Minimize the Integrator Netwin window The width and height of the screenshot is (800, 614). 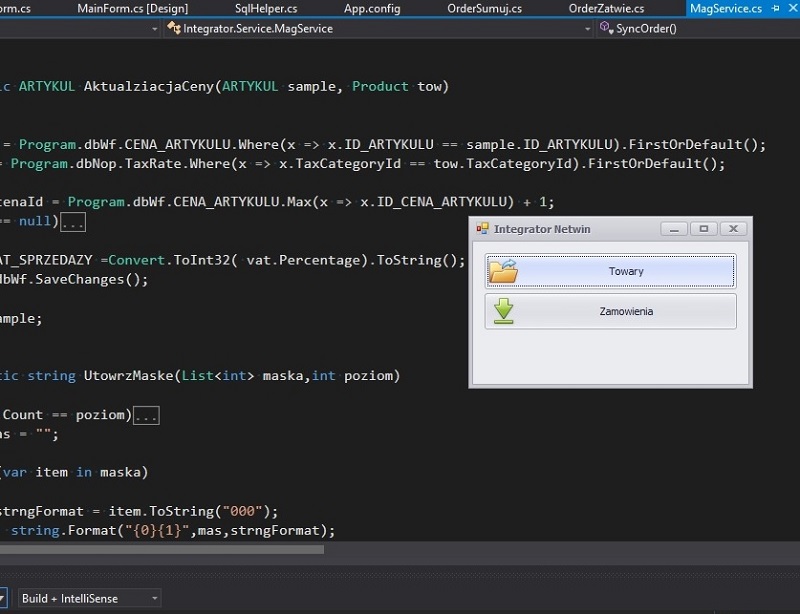(x=674, y=229)
